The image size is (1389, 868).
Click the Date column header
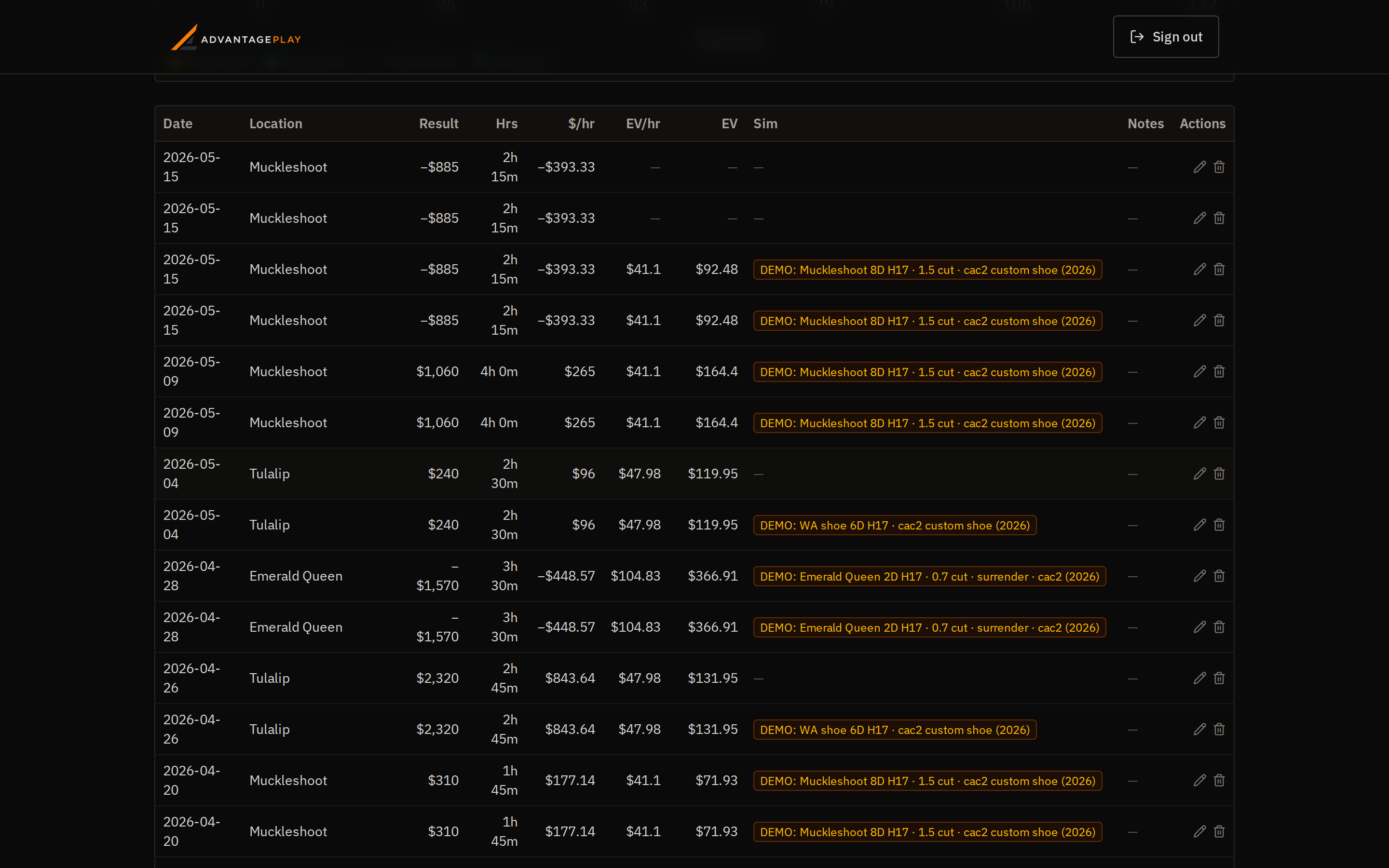point(178,123)
